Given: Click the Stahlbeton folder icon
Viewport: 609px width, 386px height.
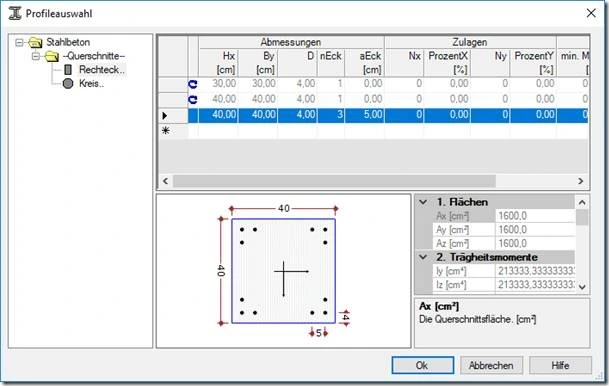Looking at the screenshot, I should coord(35,42).
